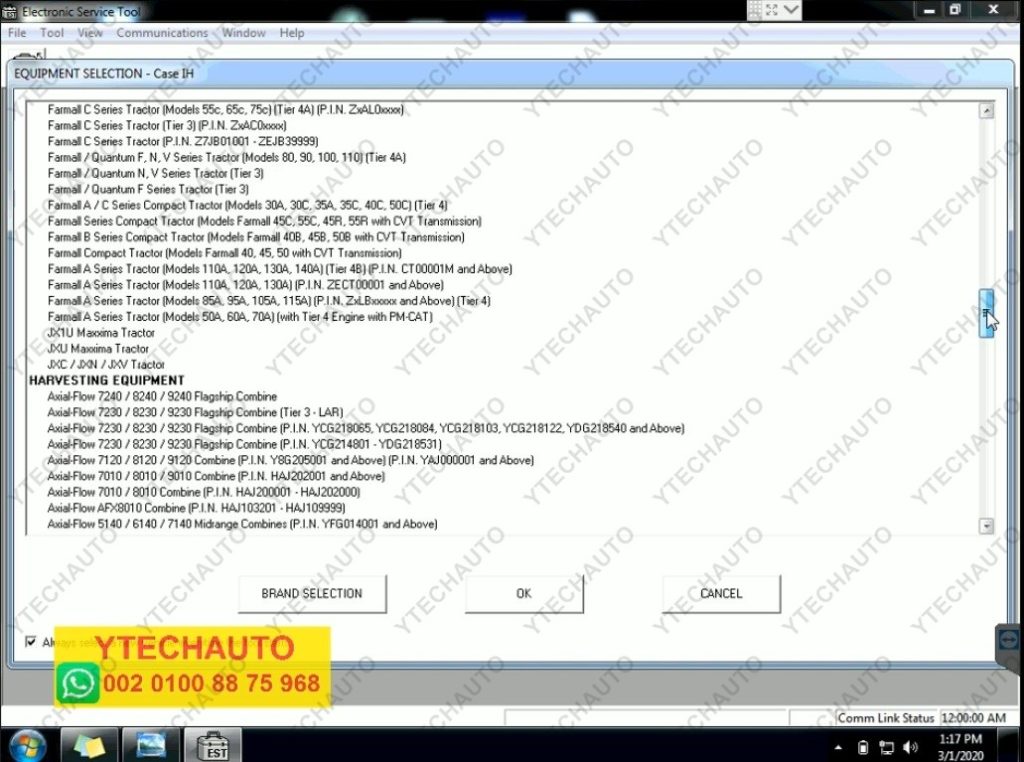Select Farmall A Series 85A, 95A, 105A, 115A row

coord(269,301)
